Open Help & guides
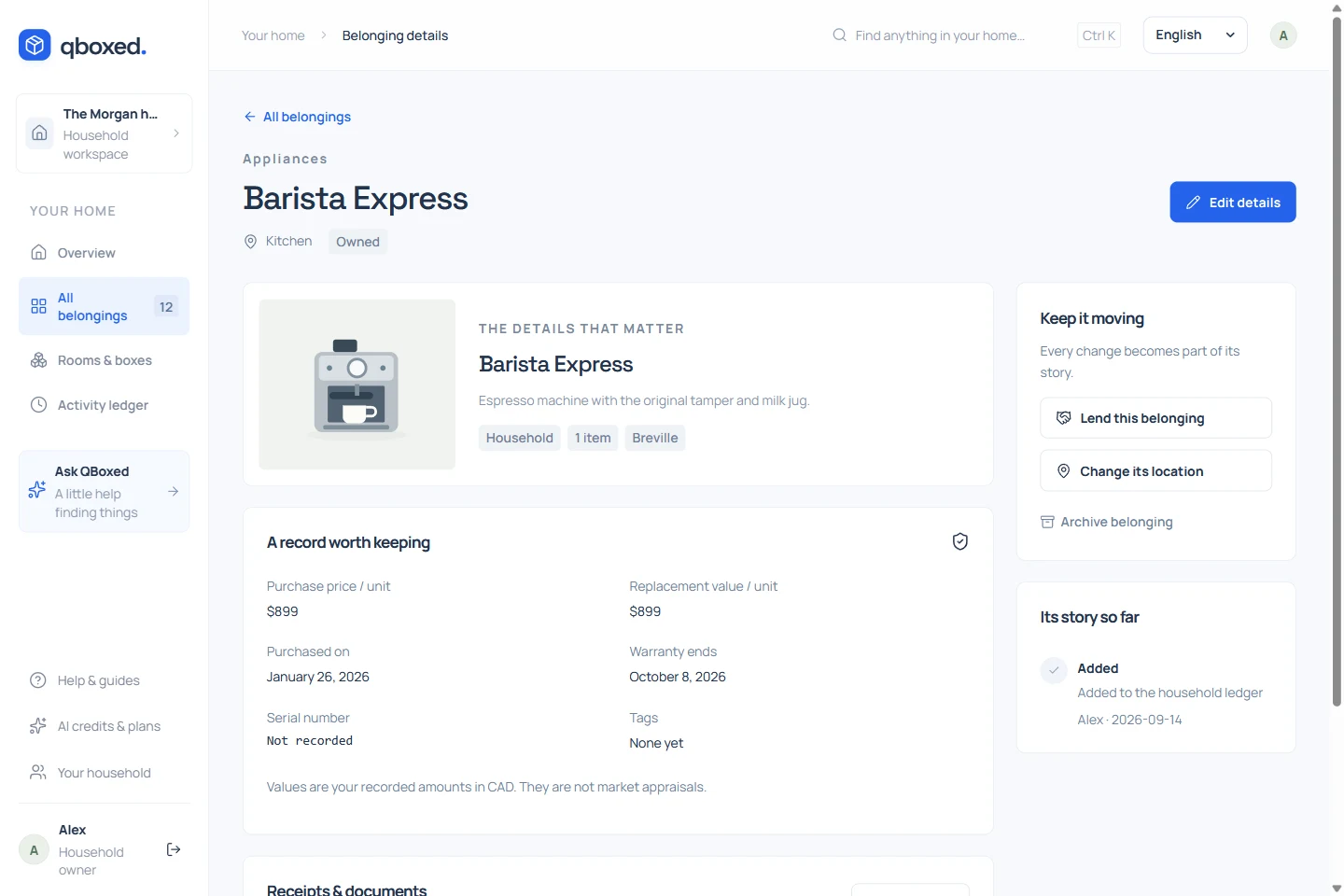 (104, 680)
